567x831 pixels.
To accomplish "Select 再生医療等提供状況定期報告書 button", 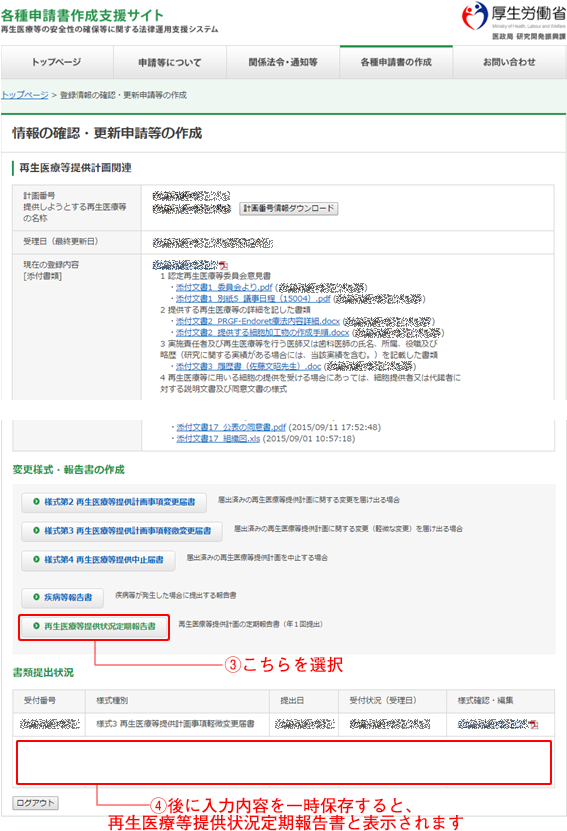I will (x=94, y=626).
